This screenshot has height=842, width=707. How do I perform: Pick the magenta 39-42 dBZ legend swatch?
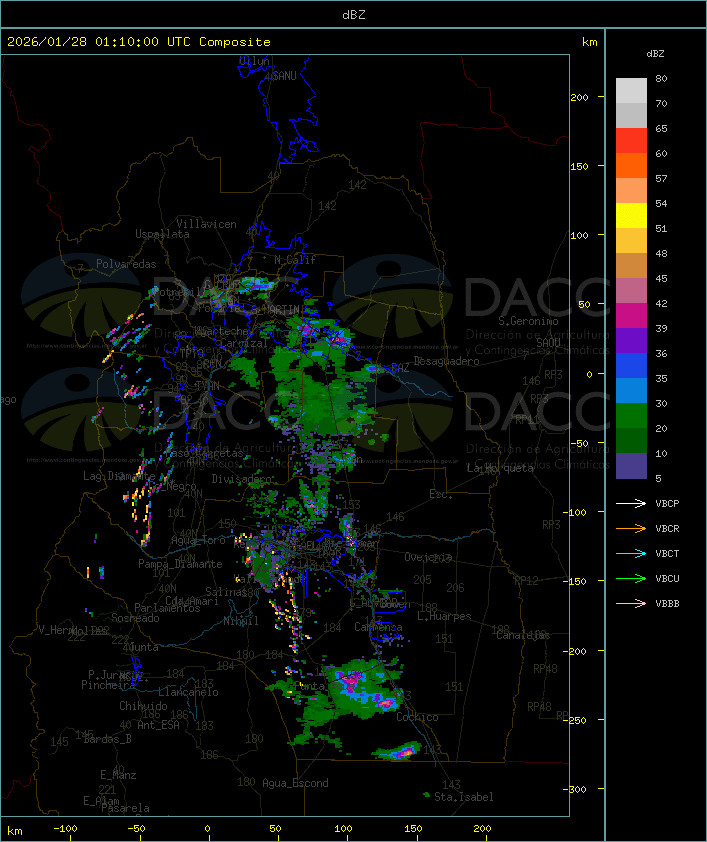tap(631, 316)
